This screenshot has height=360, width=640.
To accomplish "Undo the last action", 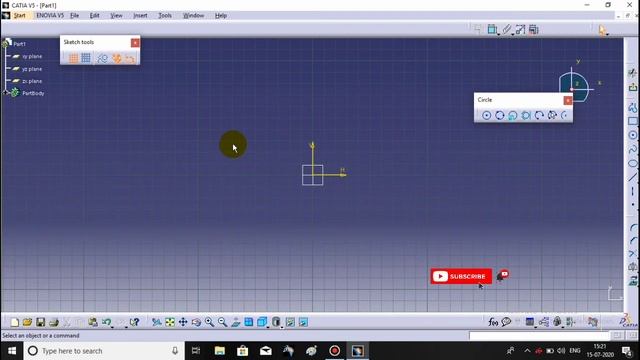I will pyautogui.click(x=106, y=322).
